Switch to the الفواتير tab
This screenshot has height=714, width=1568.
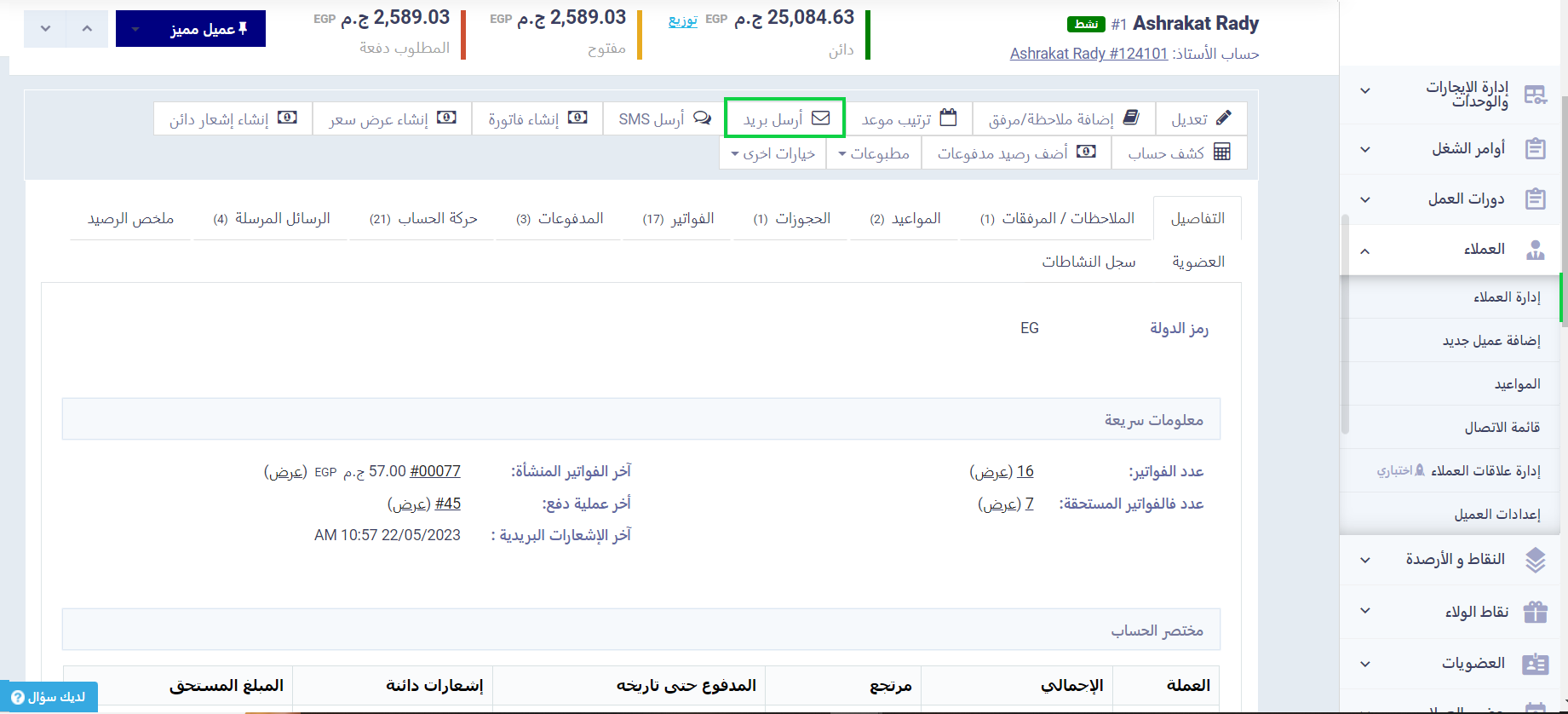[678, 219]
